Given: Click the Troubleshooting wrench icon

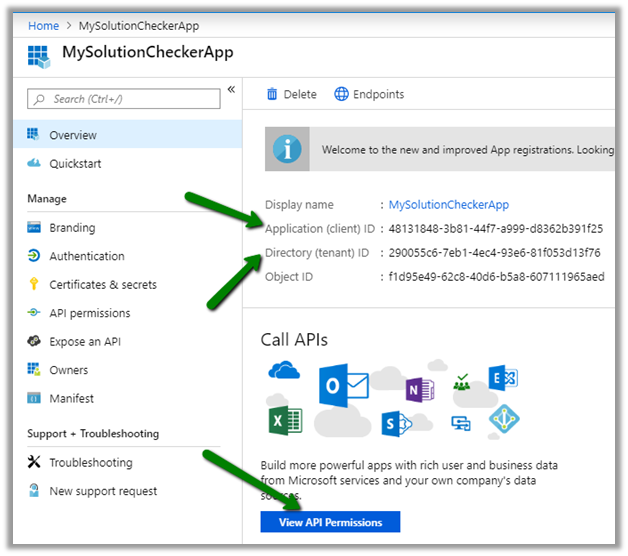Looking at the screenshot, I should [33, 463].
